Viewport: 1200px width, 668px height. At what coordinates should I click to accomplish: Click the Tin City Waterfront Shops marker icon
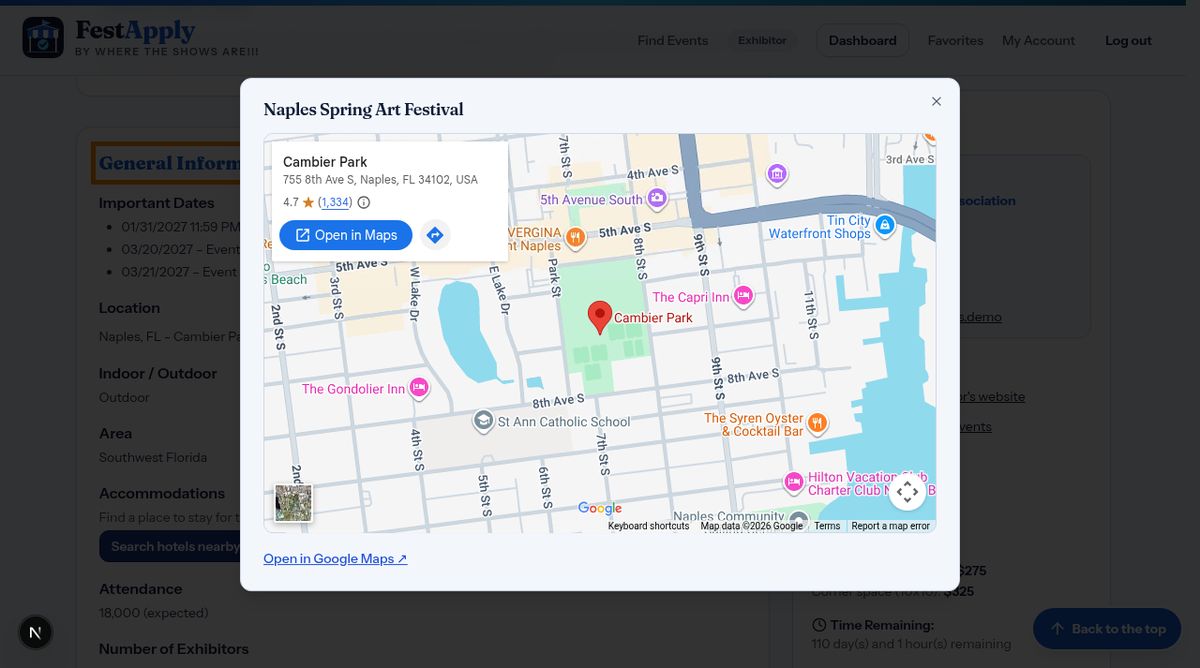click(884, 225)
